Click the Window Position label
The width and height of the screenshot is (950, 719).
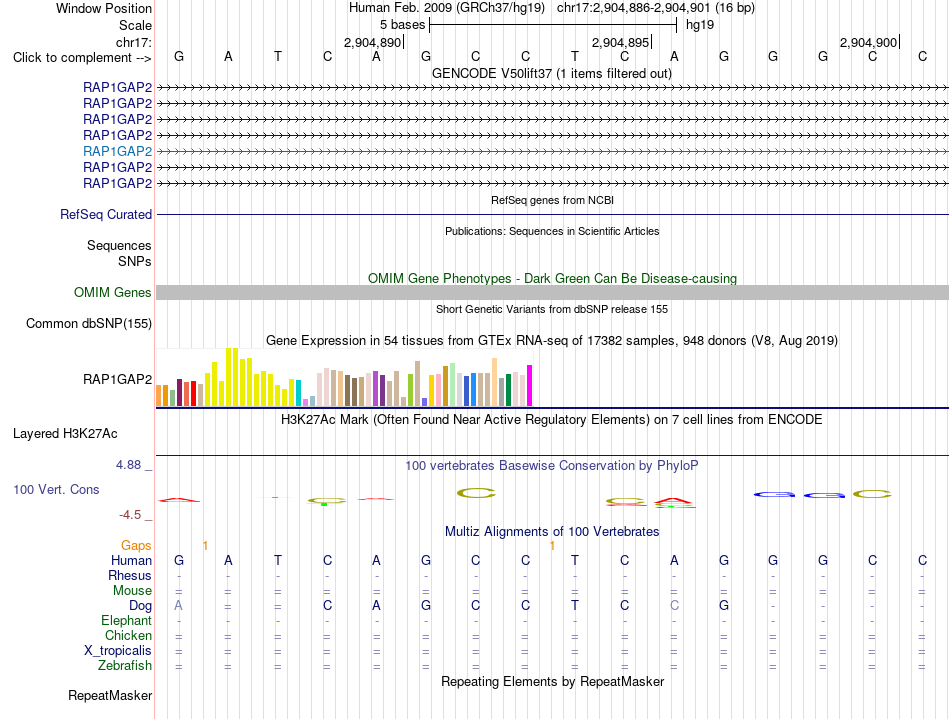tap(104, 8)
